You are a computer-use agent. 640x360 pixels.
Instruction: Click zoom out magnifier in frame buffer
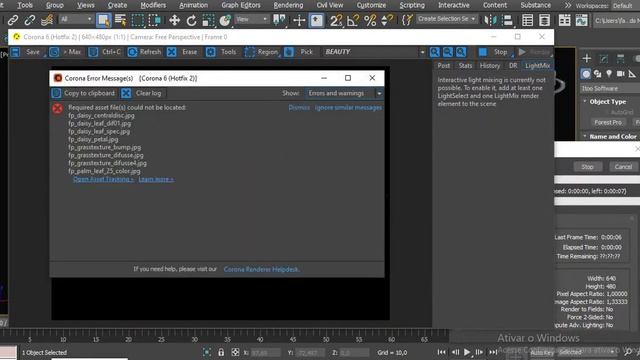coord(448,52)
